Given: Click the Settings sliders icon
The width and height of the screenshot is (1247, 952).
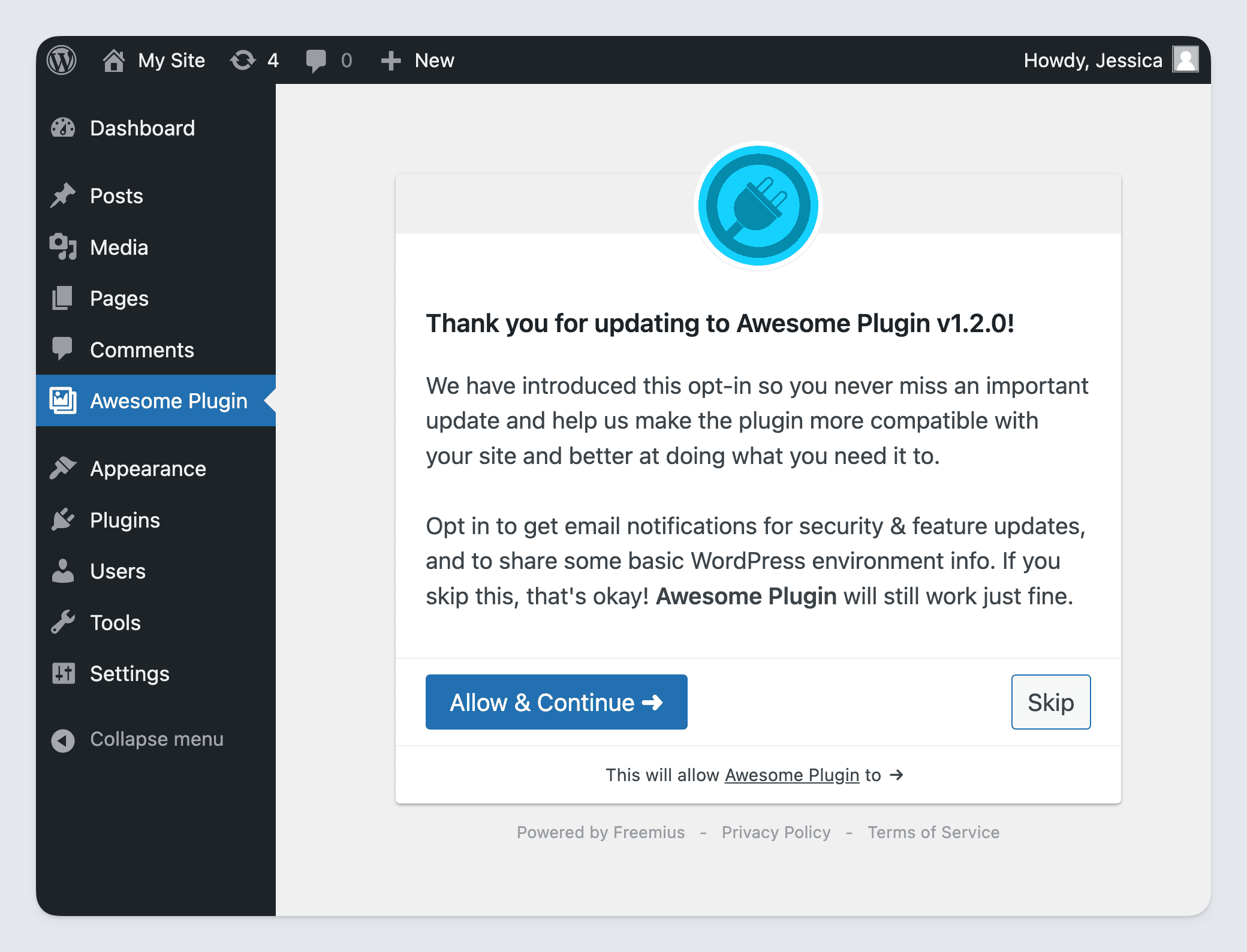Looking at the screenshot, I should (63, 673).
